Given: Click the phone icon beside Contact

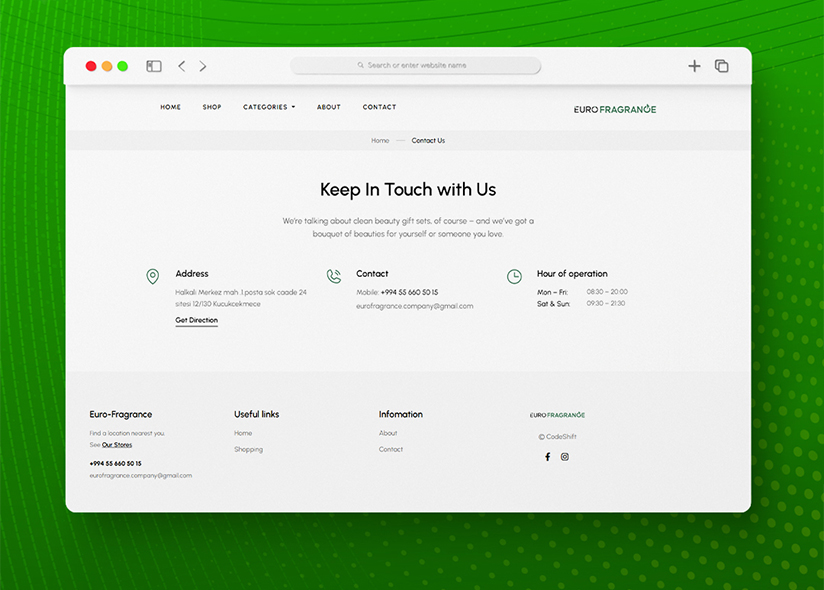Looking at the screenshot, I should pyautogui.click(x=334, y=276).
